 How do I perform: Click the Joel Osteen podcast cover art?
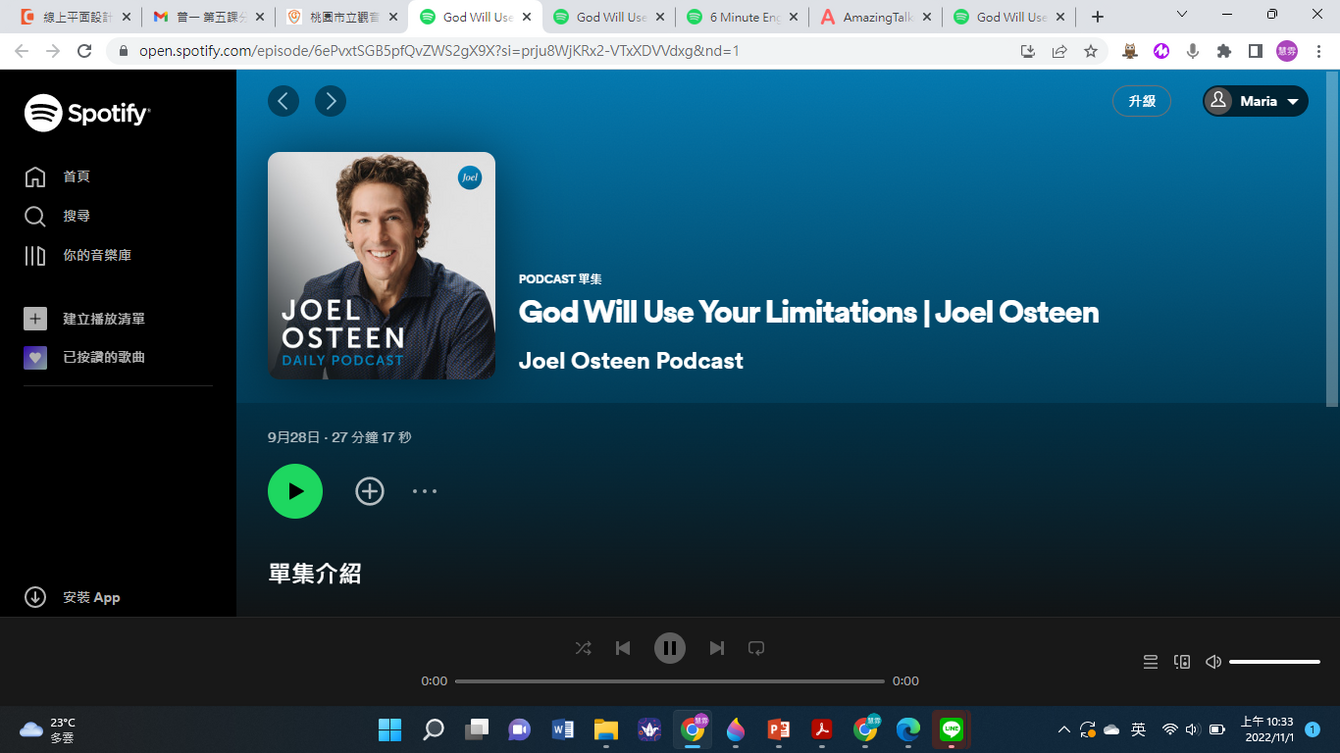pos(381,265)
